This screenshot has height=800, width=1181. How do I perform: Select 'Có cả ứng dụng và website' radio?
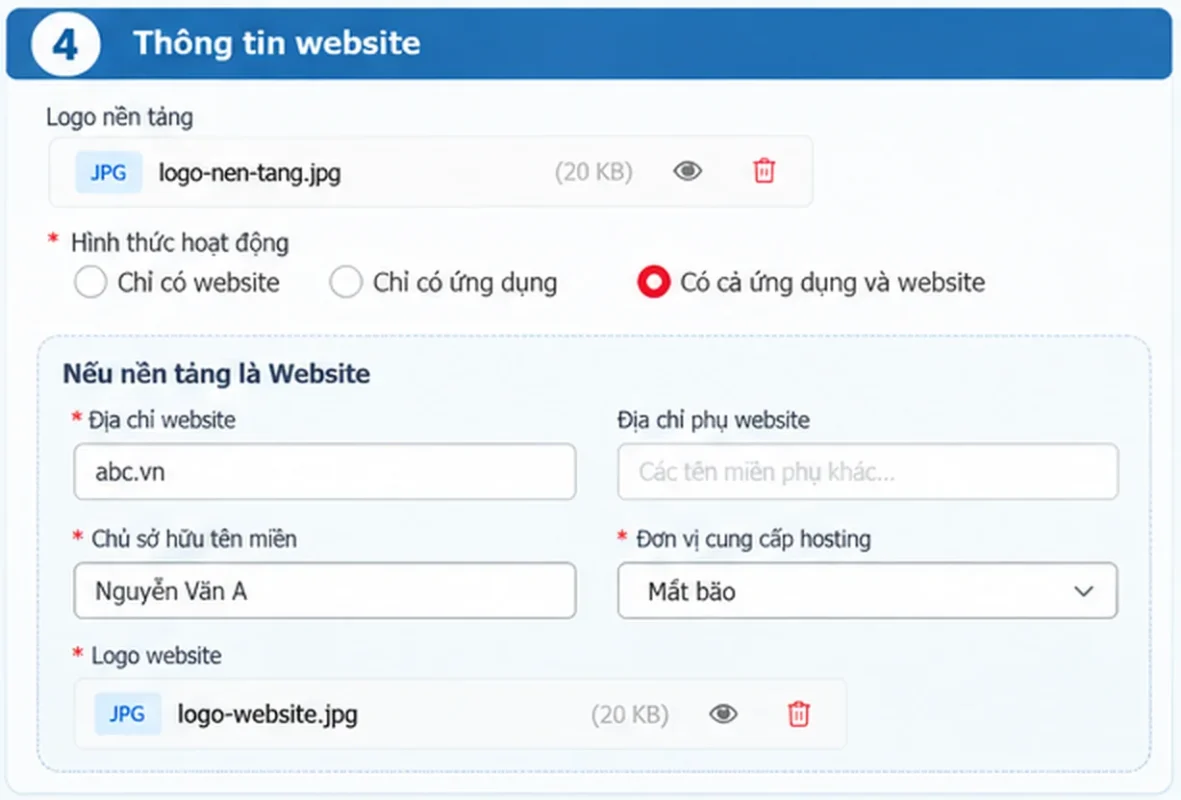click(x=653, y=282)
